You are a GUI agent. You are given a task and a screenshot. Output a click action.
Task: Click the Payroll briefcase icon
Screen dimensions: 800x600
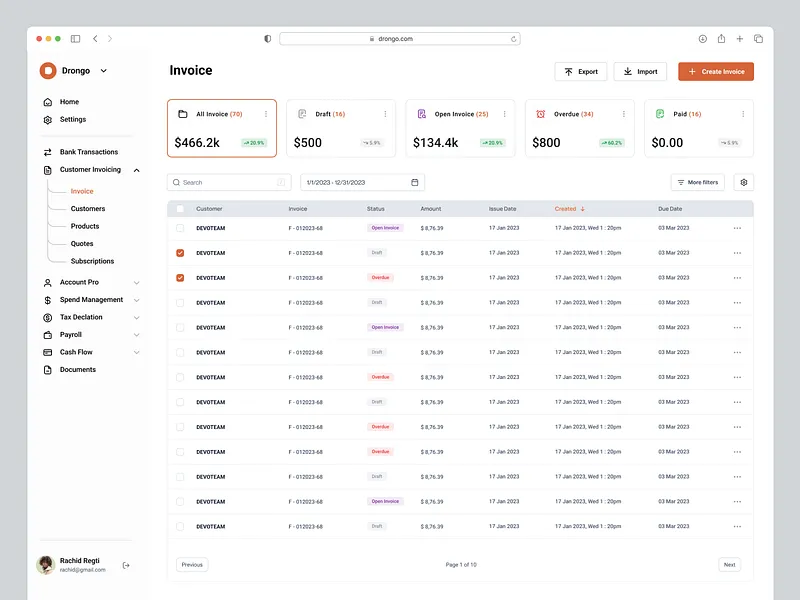click(48, 334)
